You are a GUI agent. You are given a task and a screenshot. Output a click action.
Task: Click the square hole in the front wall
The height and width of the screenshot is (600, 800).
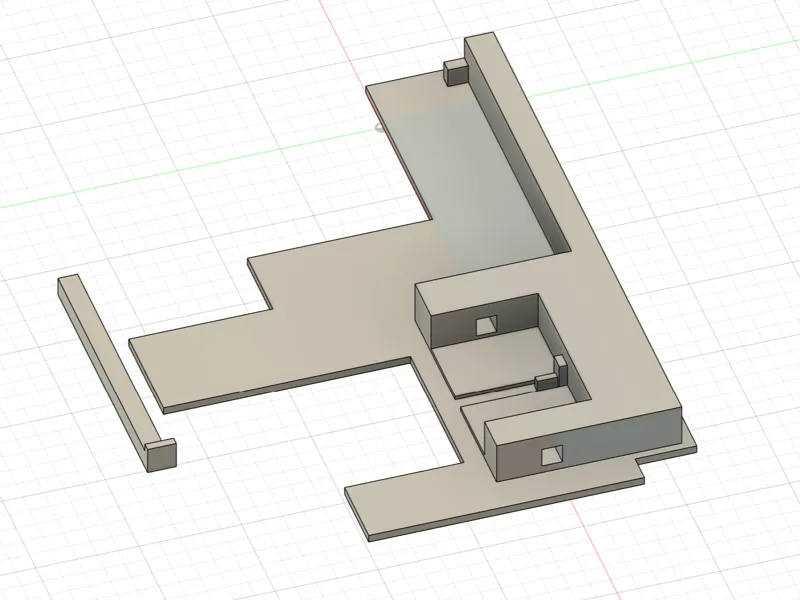(552, 455)
